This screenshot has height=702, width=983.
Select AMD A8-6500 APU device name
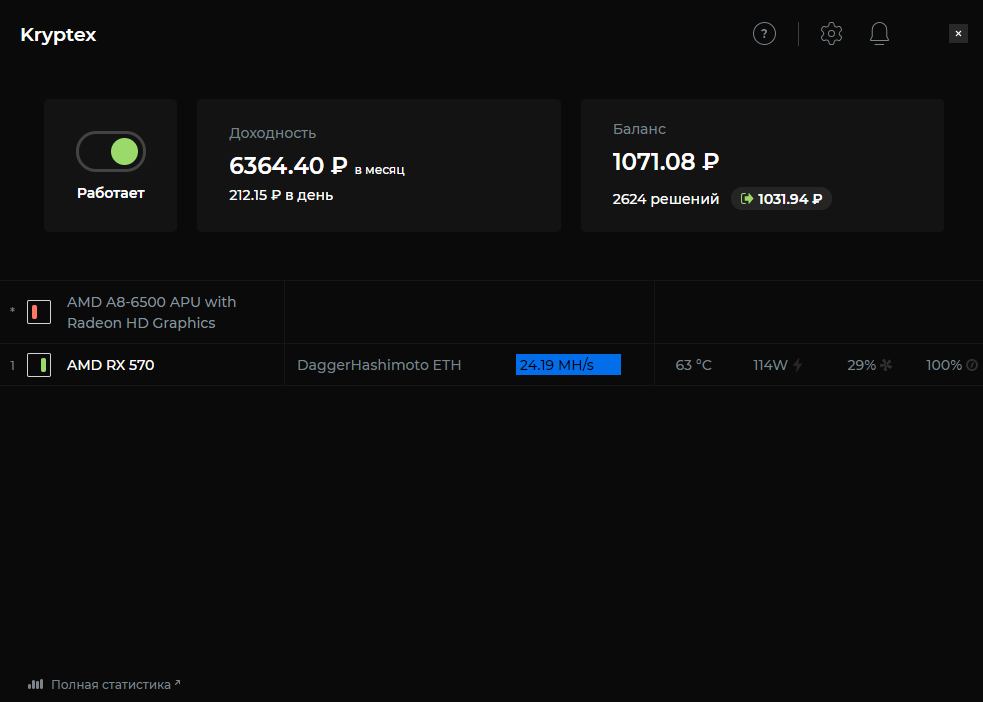[152, 312]
